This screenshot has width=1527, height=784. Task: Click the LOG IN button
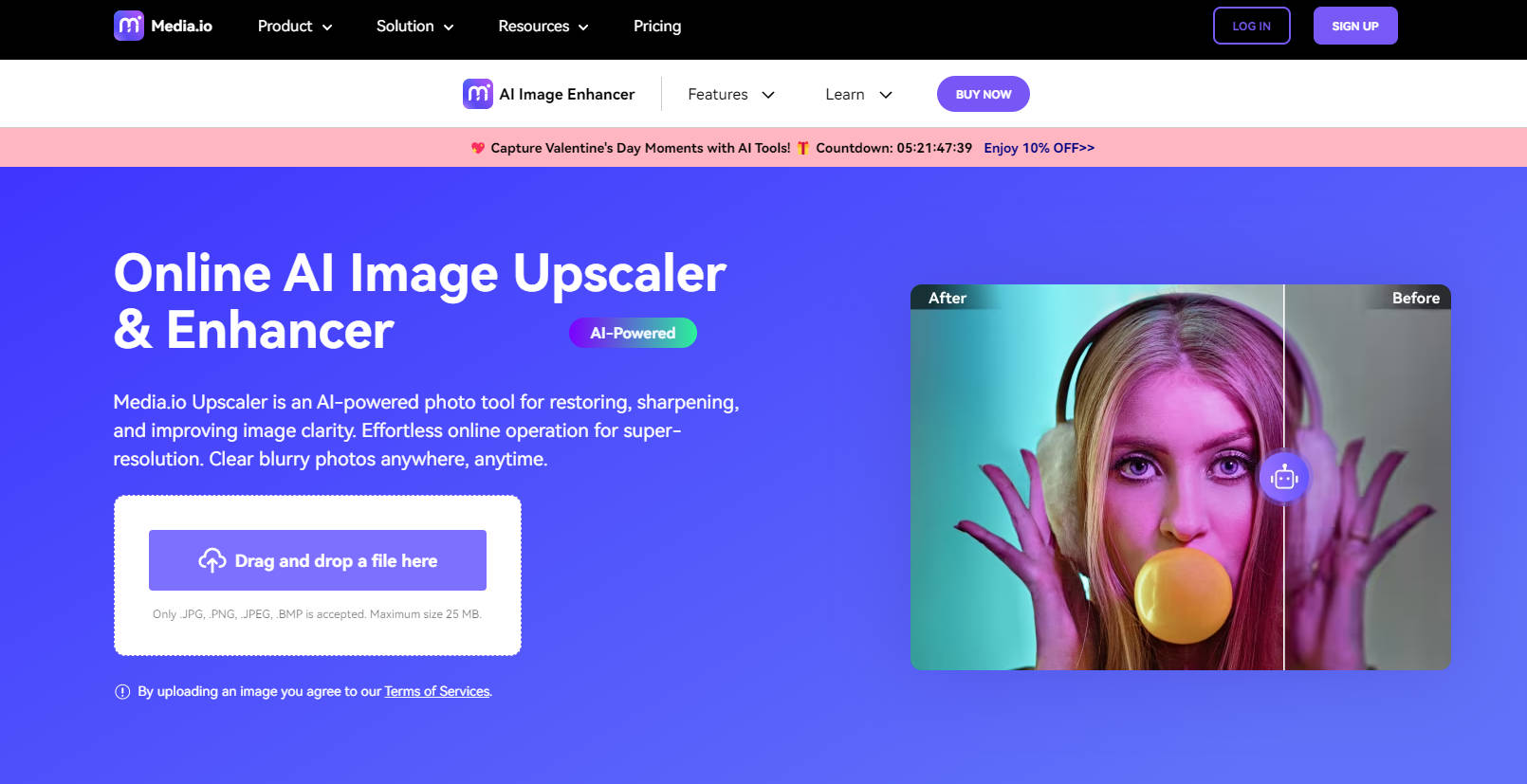point(1252,26)
